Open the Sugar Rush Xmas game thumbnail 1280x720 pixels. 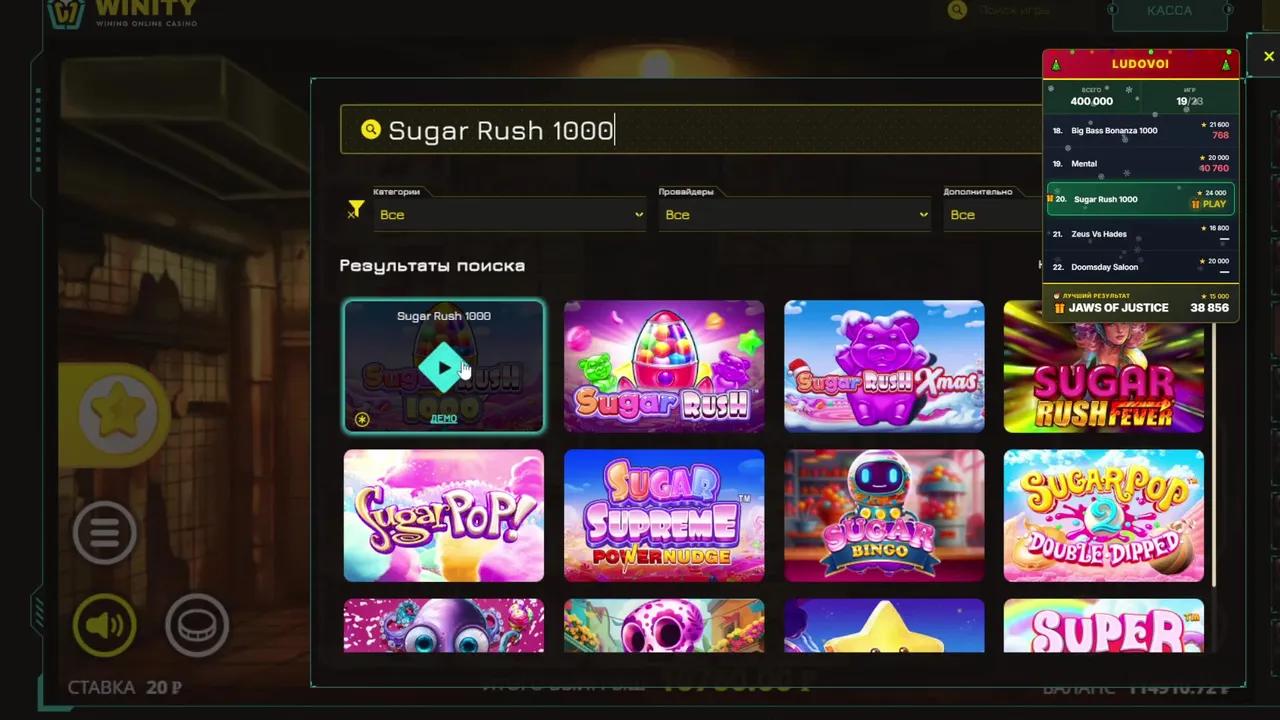click(x=884, y=366)
